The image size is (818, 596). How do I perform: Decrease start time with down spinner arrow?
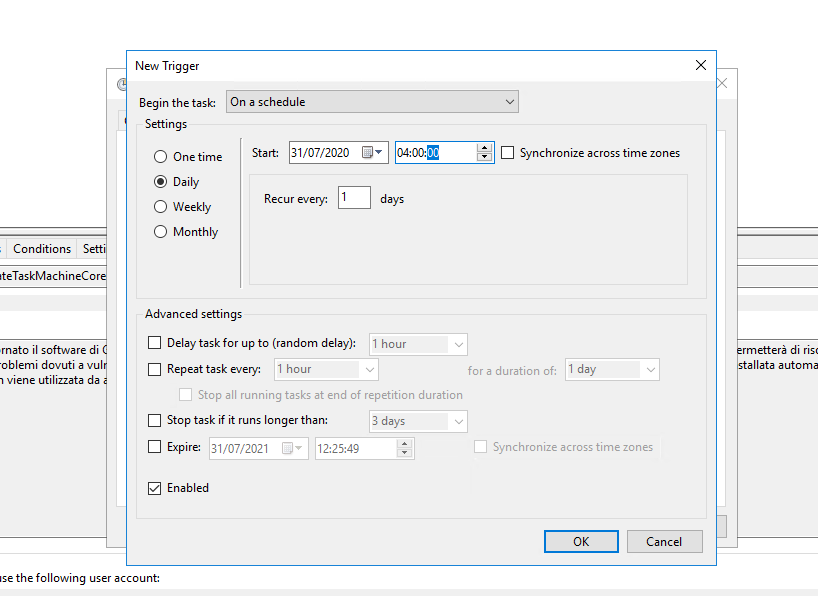coord(485,158)
